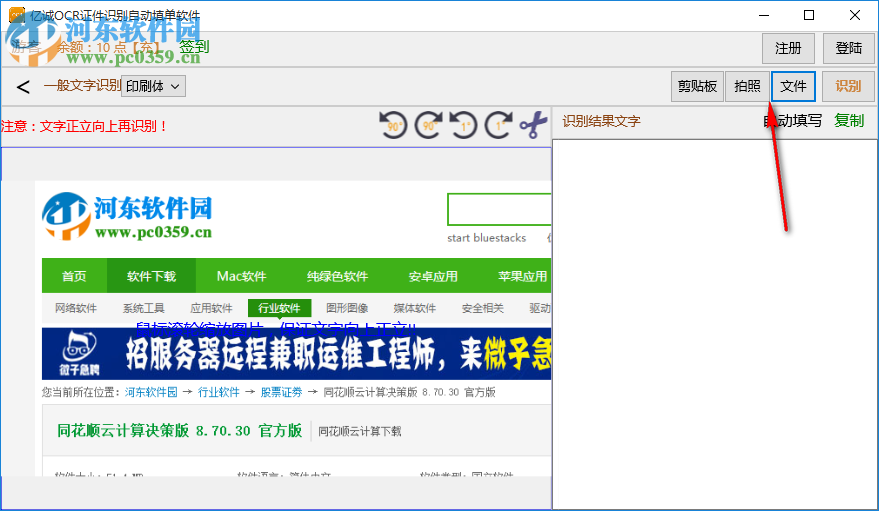Click the 自动填写 auto-fill link
Screen dimensions: 879x511
click(793, 120)
